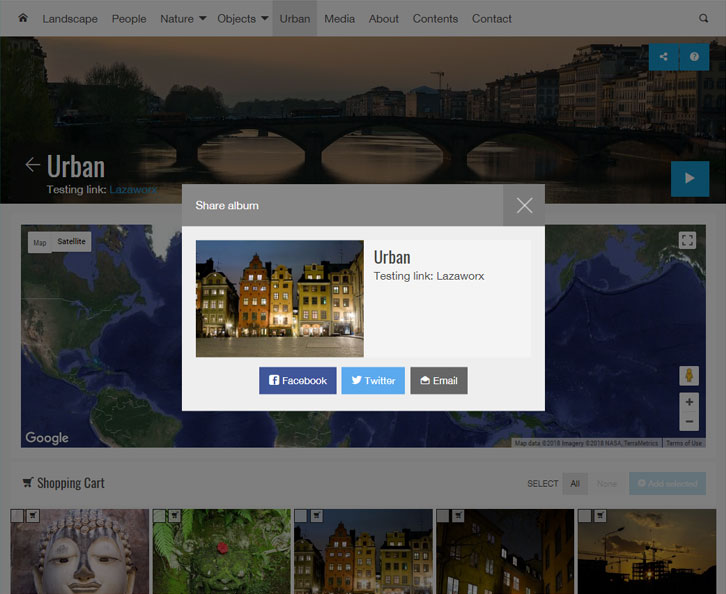Switch map to Satellite view
726x594 pixels.
coord(71,242)
